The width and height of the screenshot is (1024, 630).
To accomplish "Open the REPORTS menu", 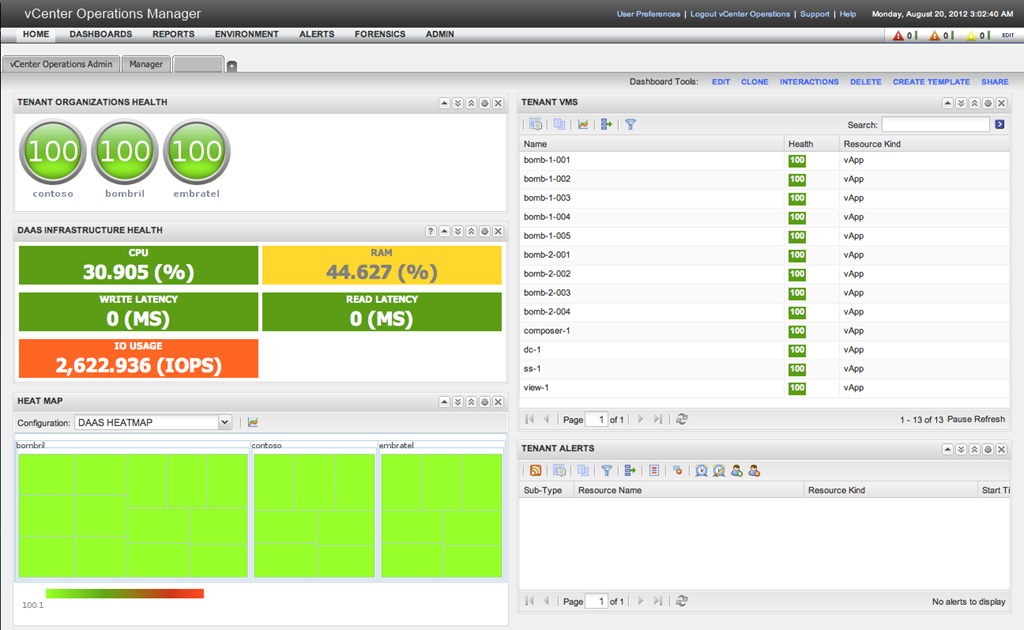I will tap(173, 34).
